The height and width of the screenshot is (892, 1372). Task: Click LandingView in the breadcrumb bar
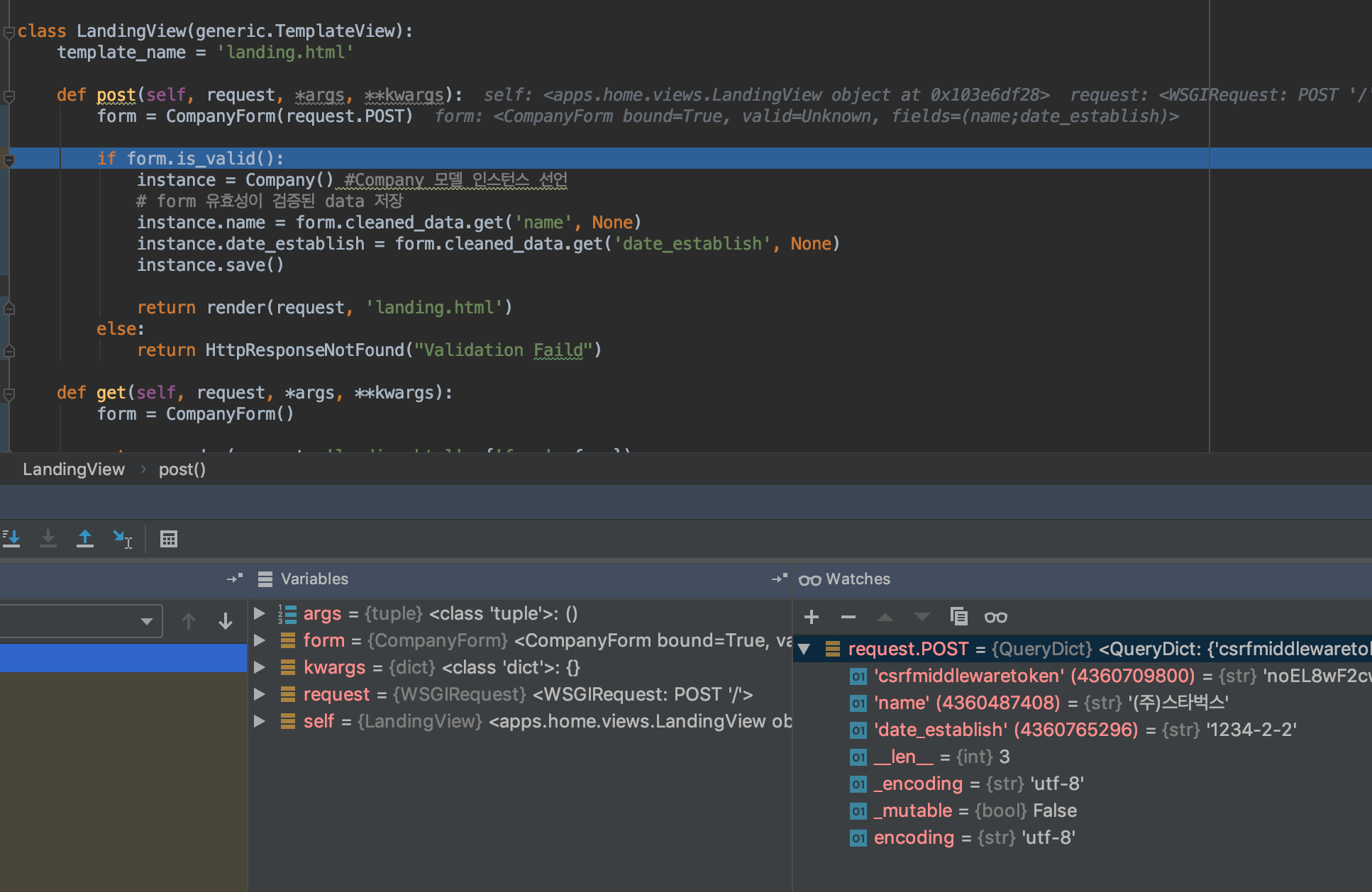coord(74,469)
